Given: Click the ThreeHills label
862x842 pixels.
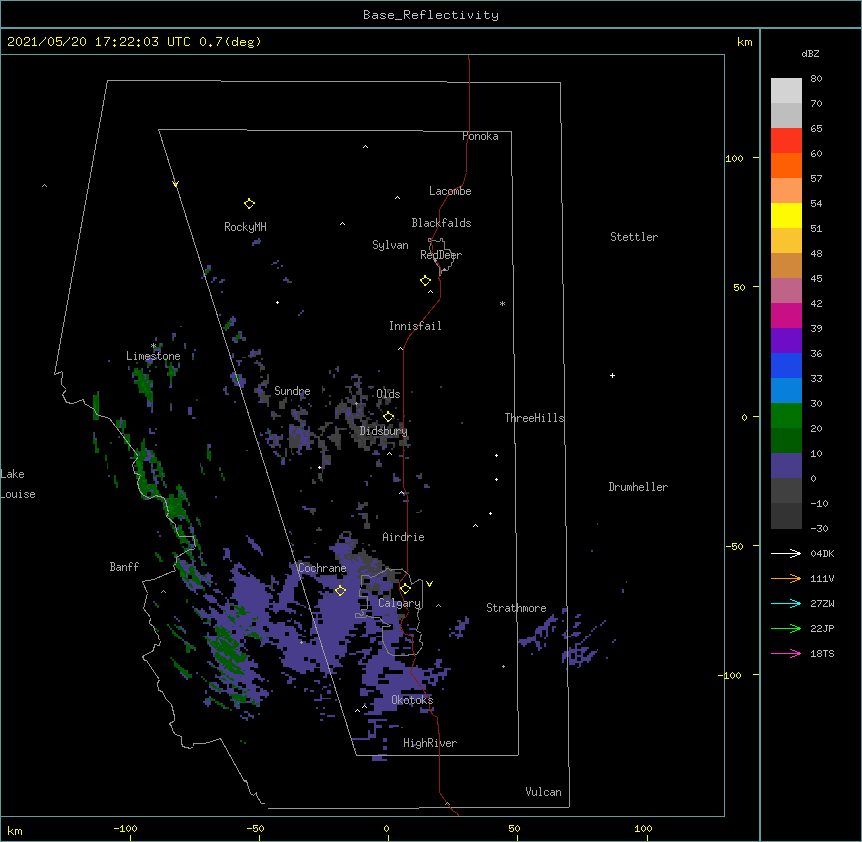Looking at the screenshot, I should pos(534,418).
